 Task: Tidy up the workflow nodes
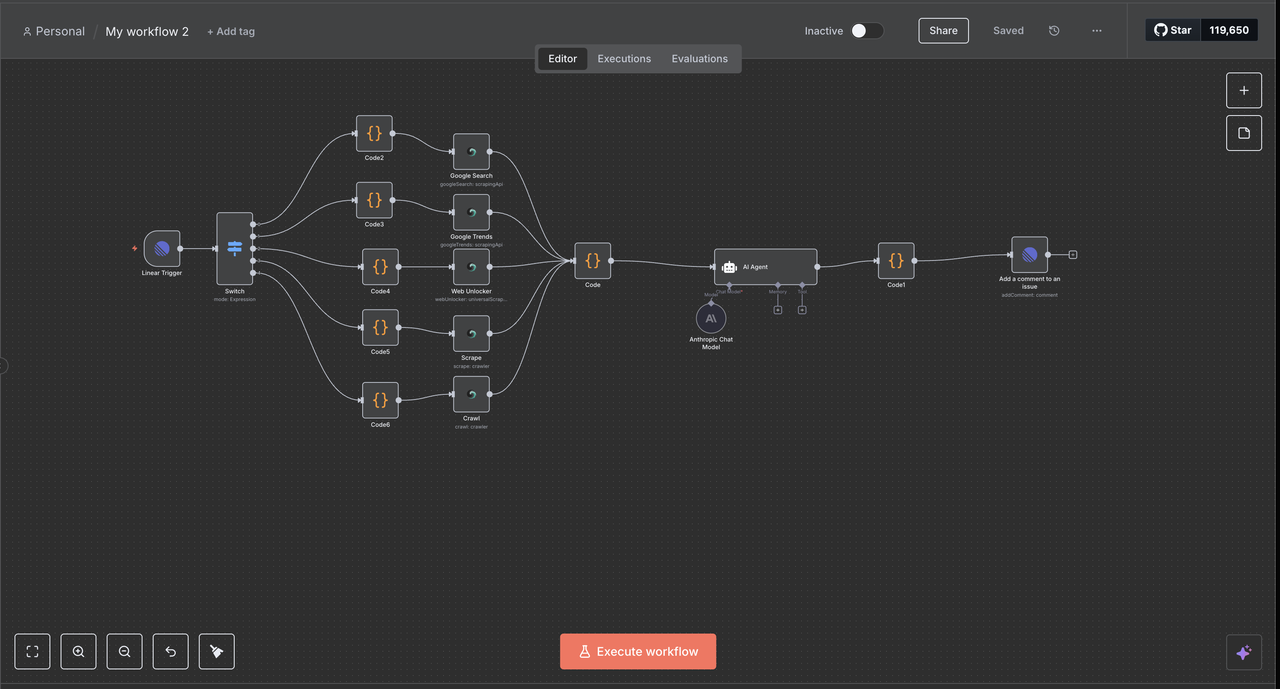[216, 651]
